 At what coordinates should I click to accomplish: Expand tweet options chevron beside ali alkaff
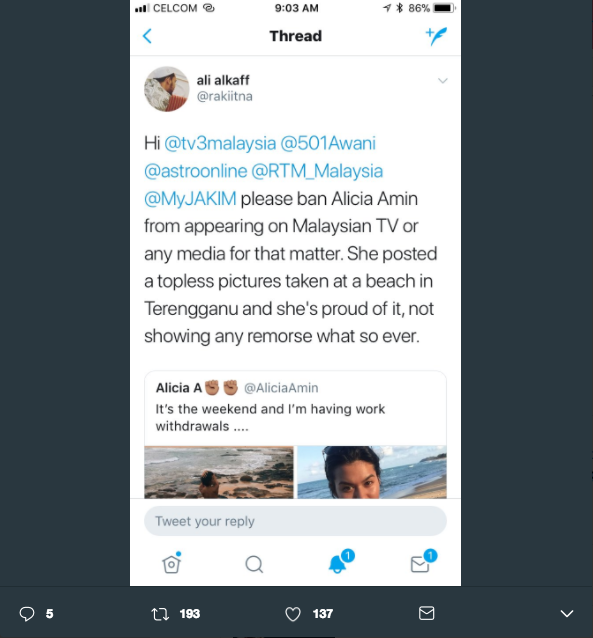442,81
